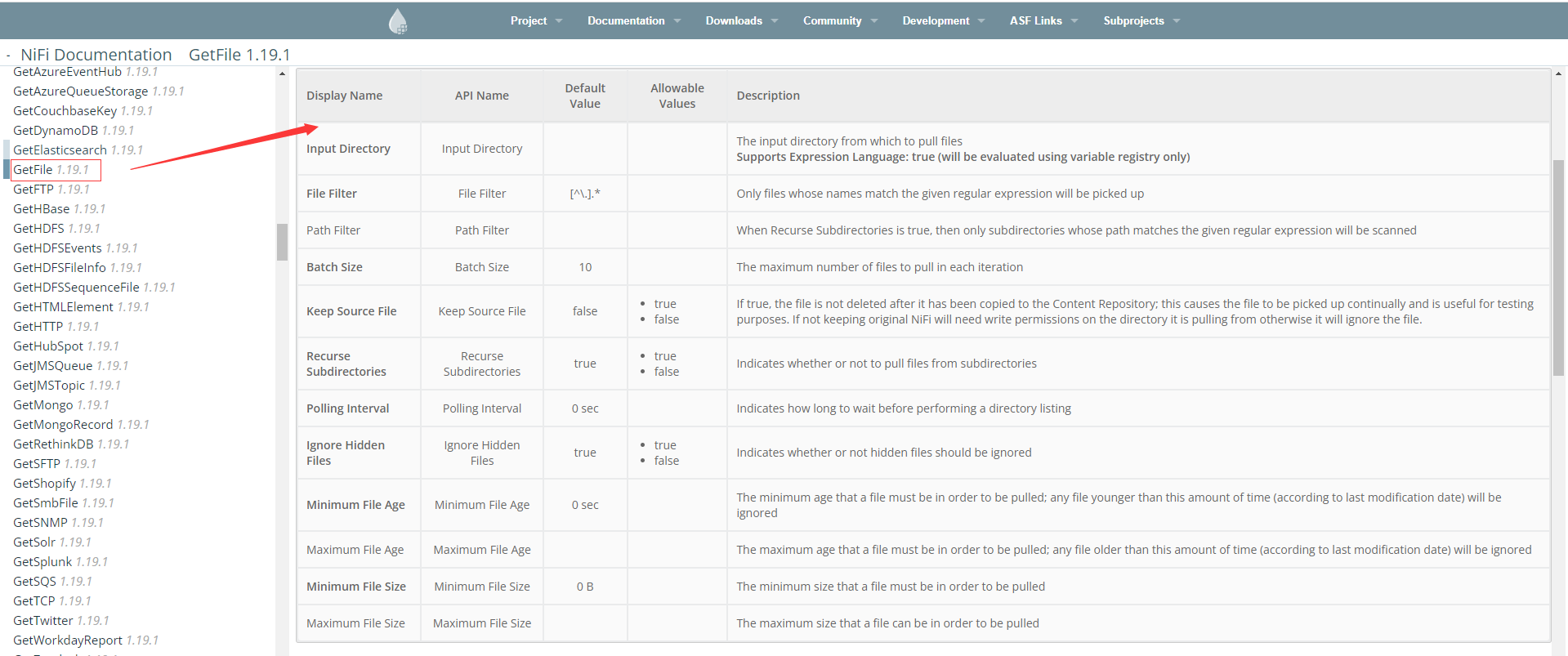Open GetTwitter 1.19.1 in sidebar
The height and width of the screenshot is (656, 1568).
61,621
